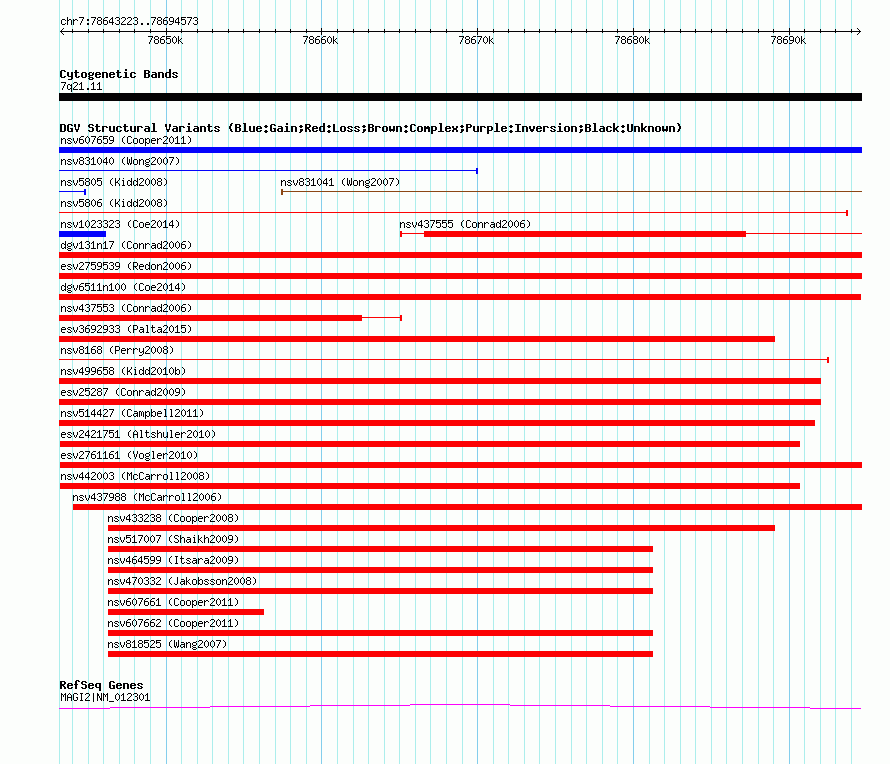The width and height of the screenshot is (890, 764).
Task: Click the nsv5805 (Kidd2008) label
Action: tap(114, 182)
